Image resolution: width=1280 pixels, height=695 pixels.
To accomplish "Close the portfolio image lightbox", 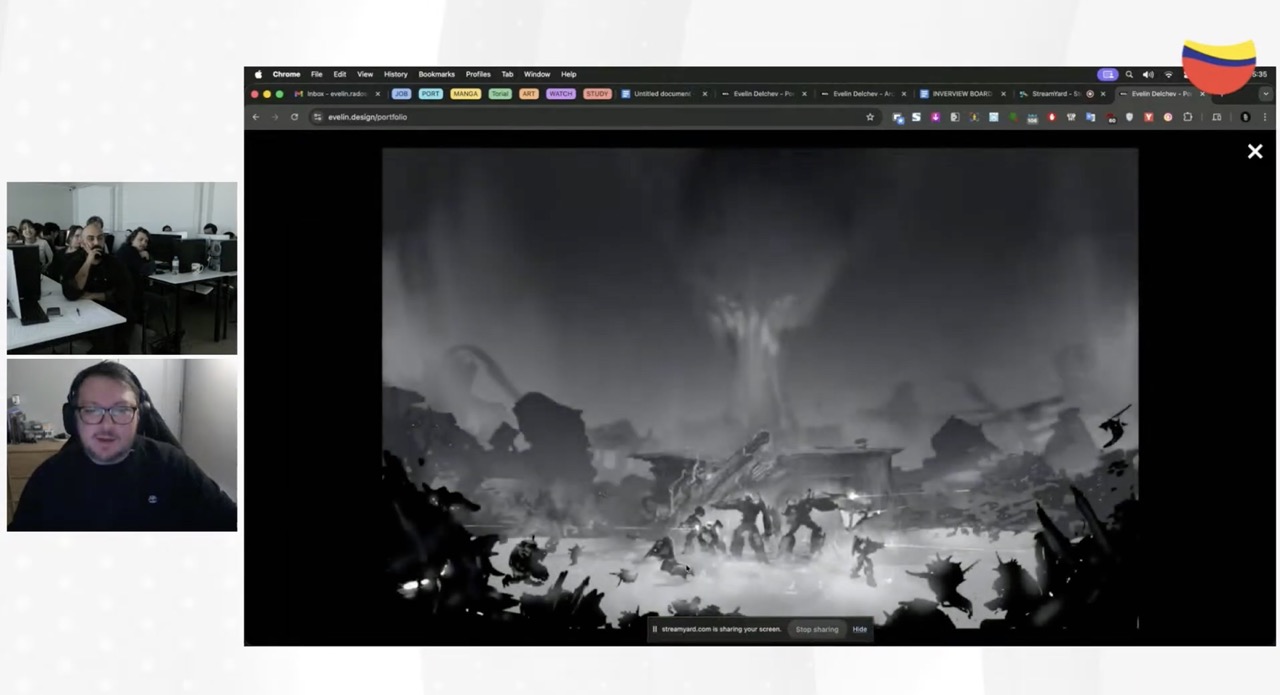I will (1254, 152).
